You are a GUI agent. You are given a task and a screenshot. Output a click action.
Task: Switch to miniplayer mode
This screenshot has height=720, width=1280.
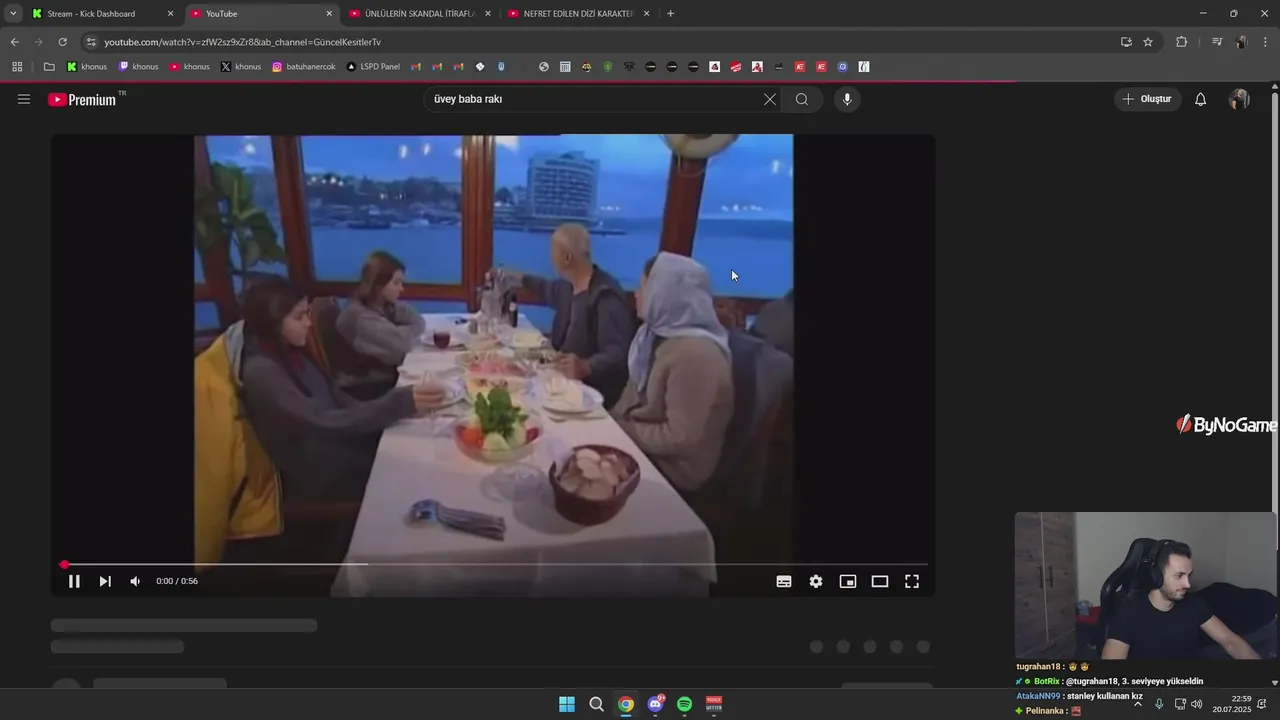[848, 581]
